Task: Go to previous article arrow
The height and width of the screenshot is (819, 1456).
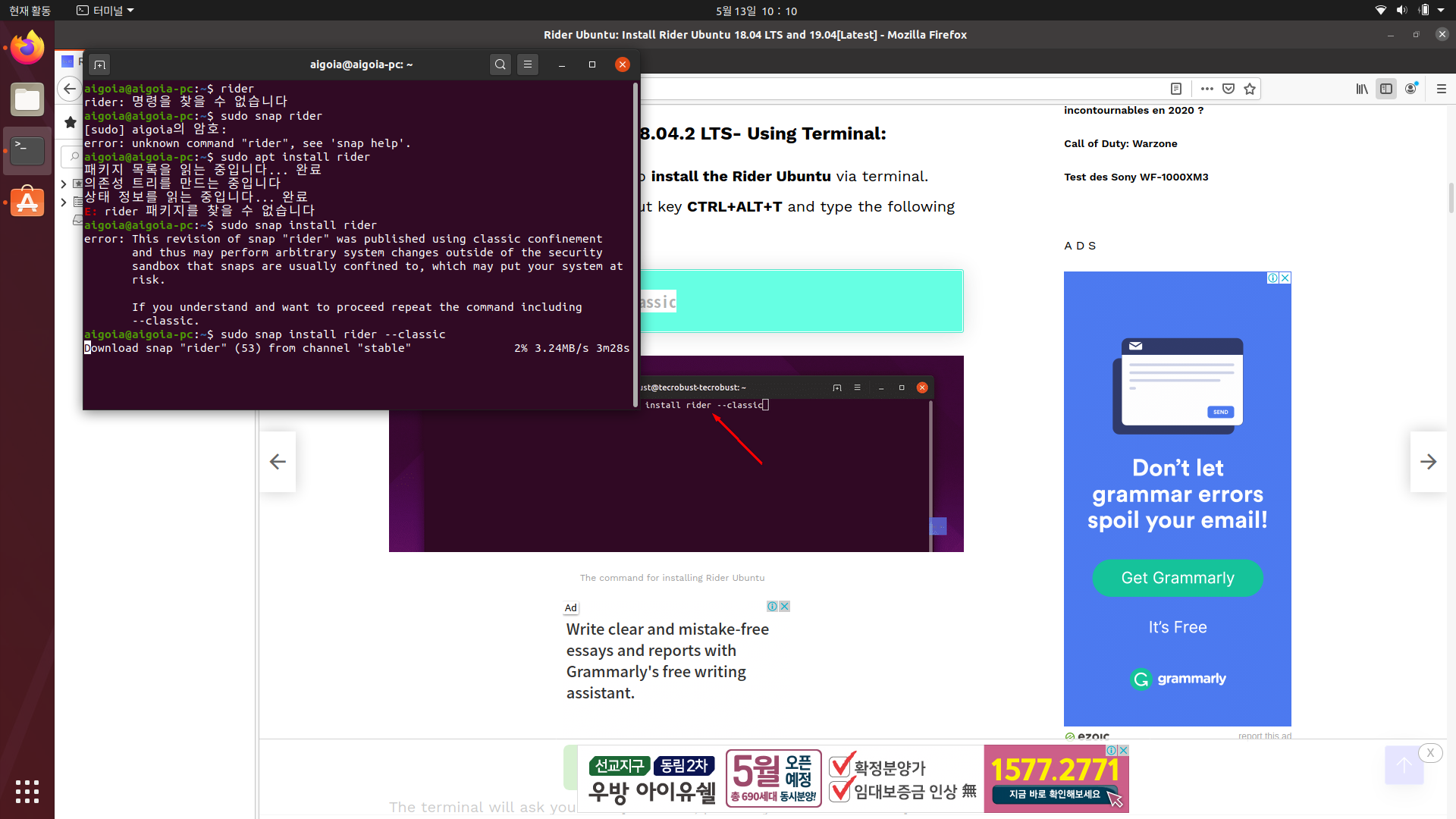Action: 278,462
